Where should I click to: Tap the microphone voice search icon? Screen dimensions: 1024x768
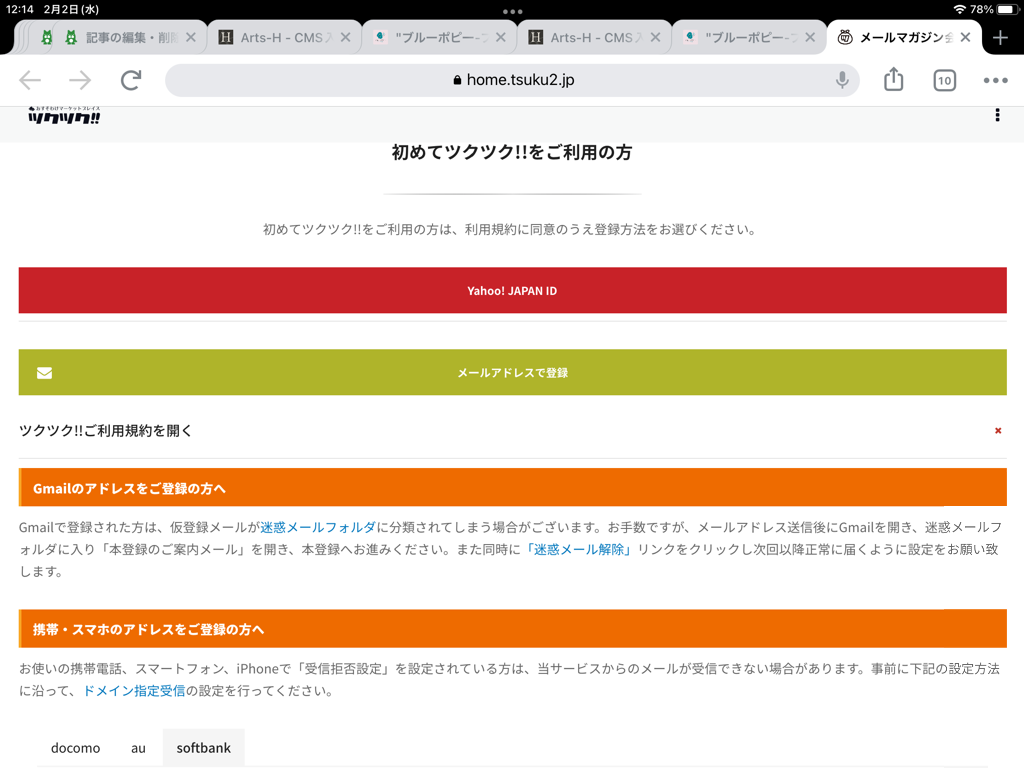843,80
